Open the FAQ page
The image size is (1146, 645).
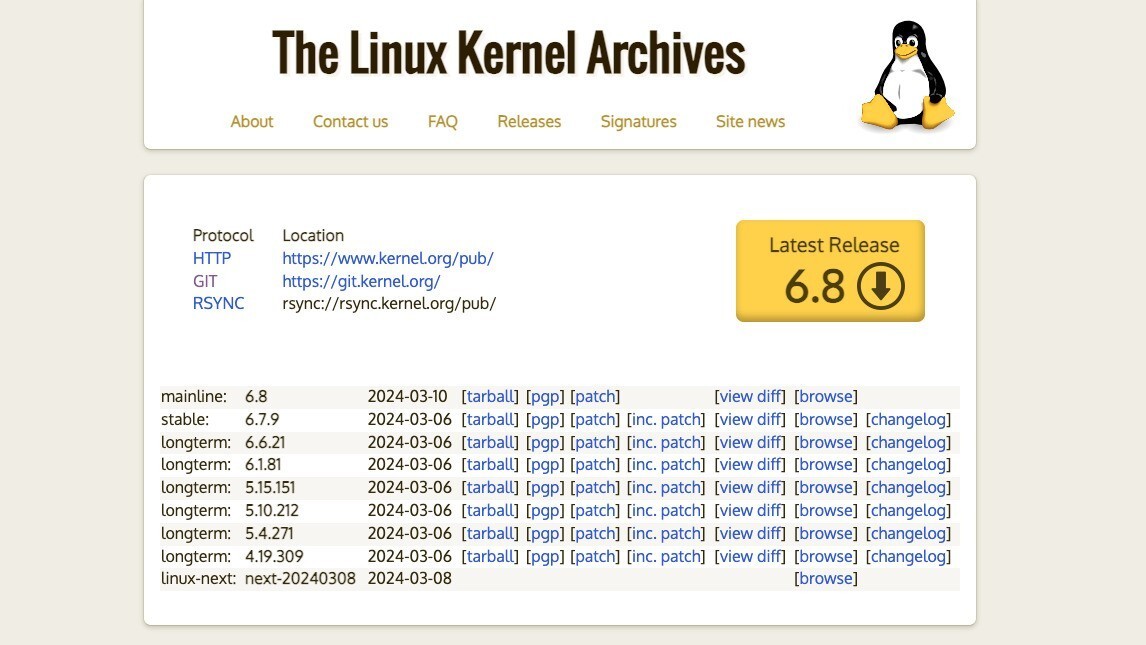click(x=442, y=121)
